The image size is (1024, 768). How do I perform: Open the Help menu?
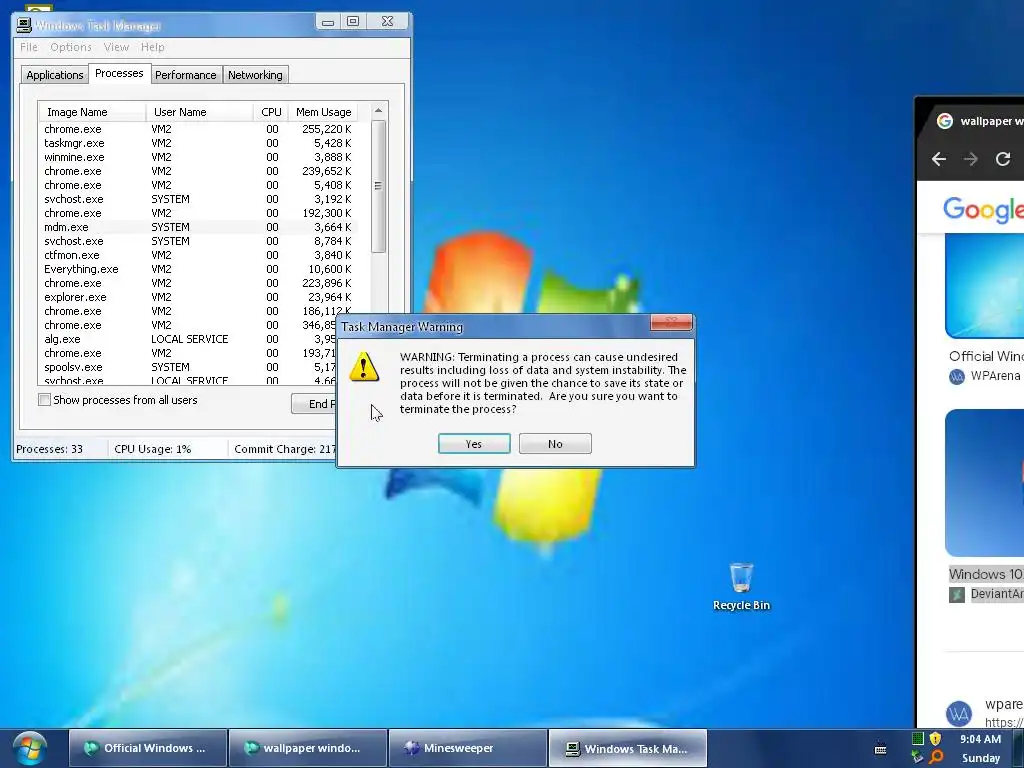click(153, 47)
